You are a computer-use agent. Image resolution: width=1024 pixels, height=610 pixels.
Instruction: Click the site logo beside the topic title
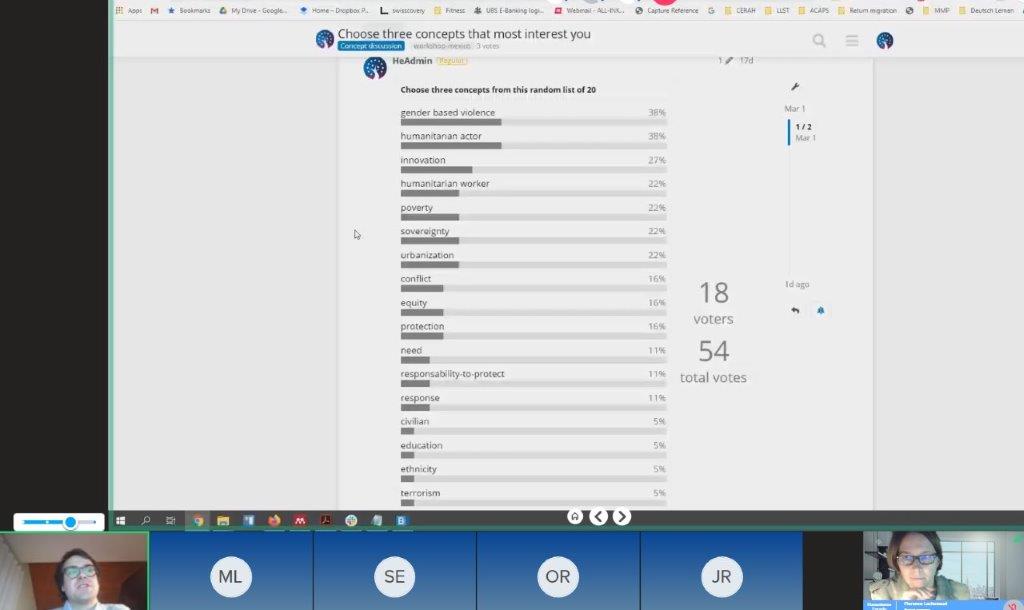pyautogui.click(x=325, y=39)
